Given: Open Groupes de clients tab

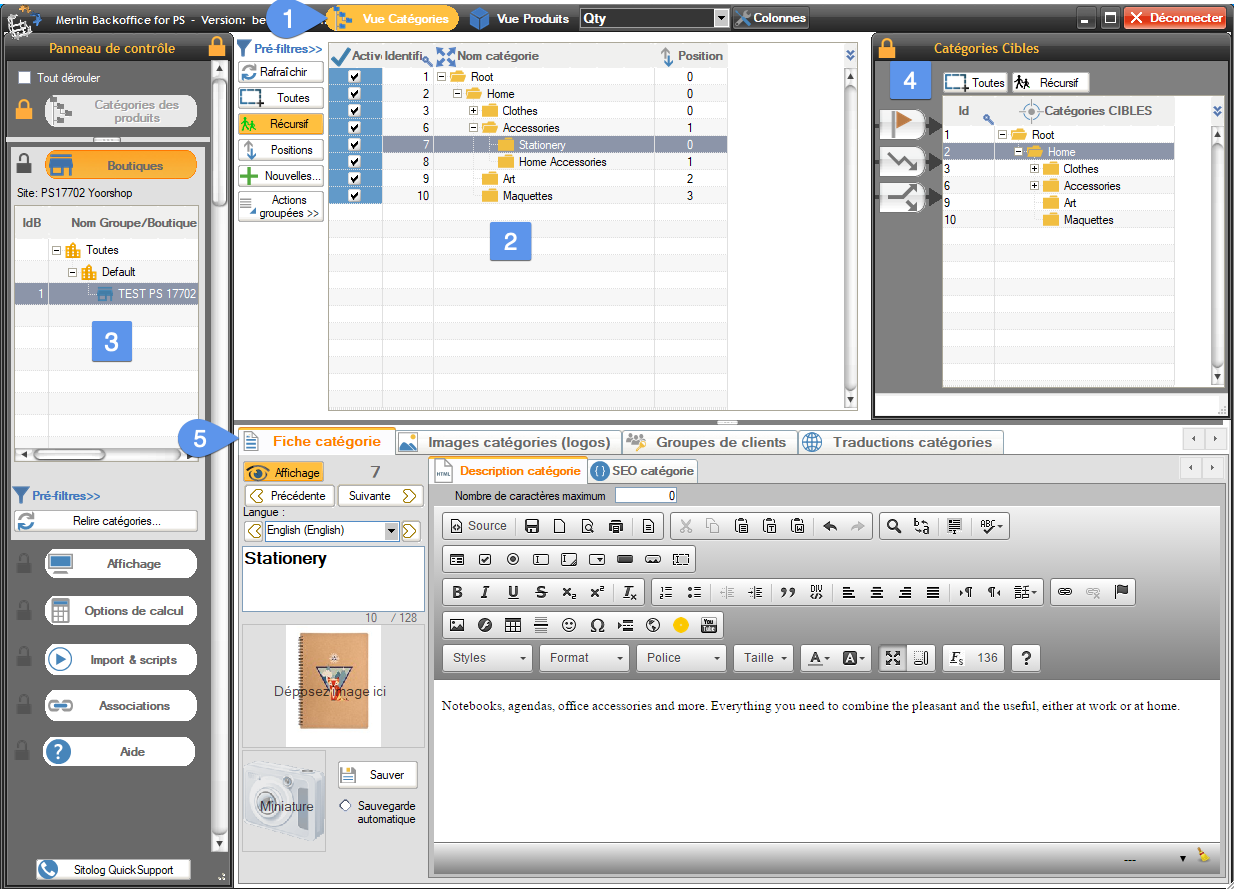Looking at the screenshot, I should click(x=709, y=442).
